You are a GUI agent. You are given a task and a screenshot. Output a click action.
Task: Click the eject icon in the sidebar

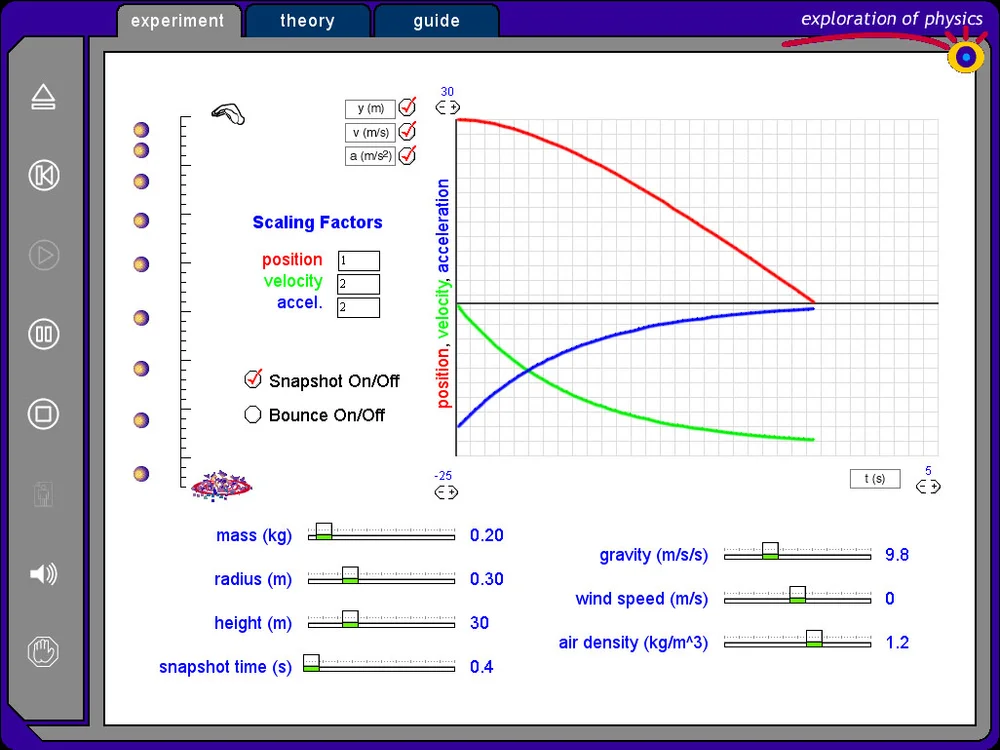point(43,96)
